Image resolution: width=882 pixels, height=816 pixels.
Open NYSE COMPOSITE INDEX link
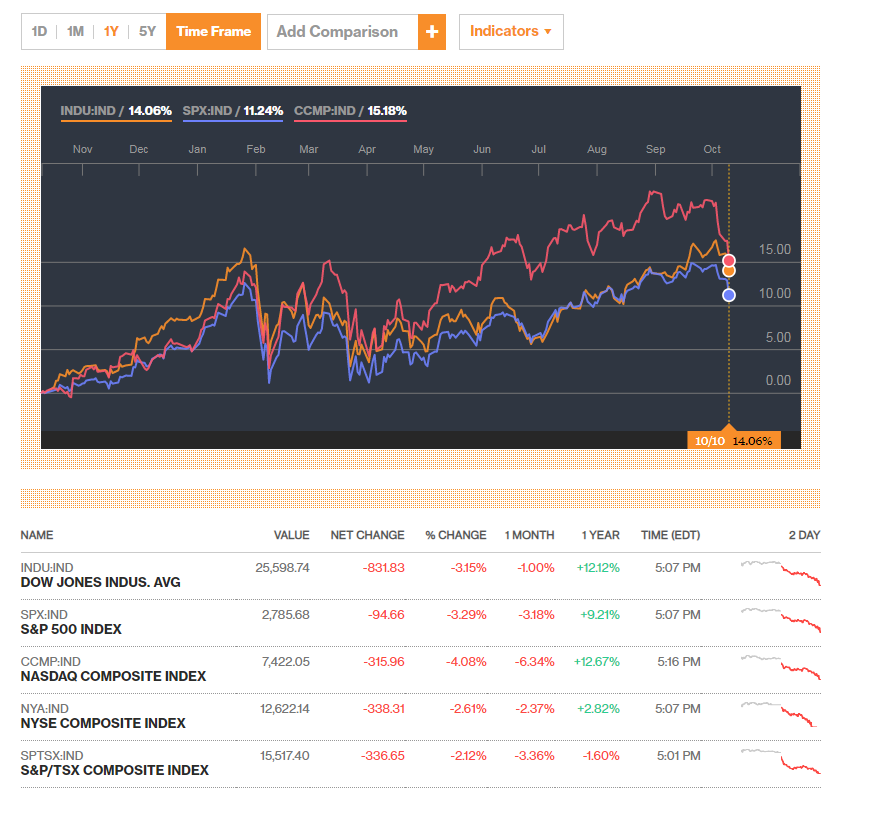[x=103, y=723]
